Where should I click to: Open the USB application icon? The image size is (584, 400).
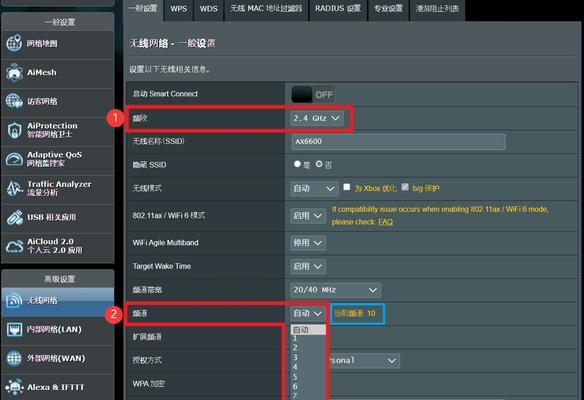click(x=14, y=218)
